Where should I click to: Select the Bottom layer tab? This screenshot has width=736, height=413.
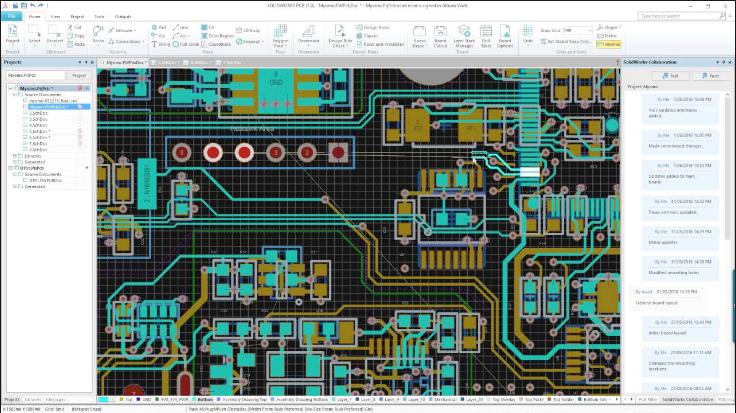203,399
